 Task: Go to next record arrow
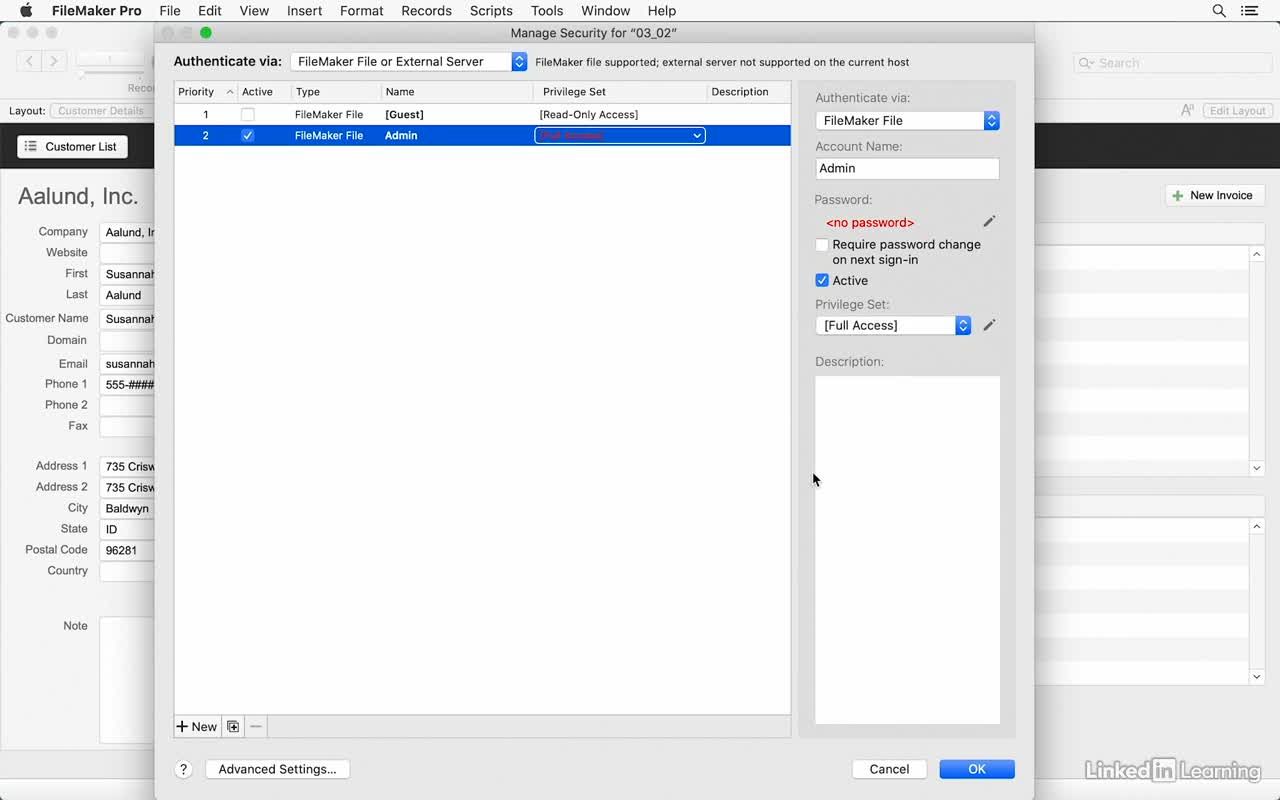(54, 62)
